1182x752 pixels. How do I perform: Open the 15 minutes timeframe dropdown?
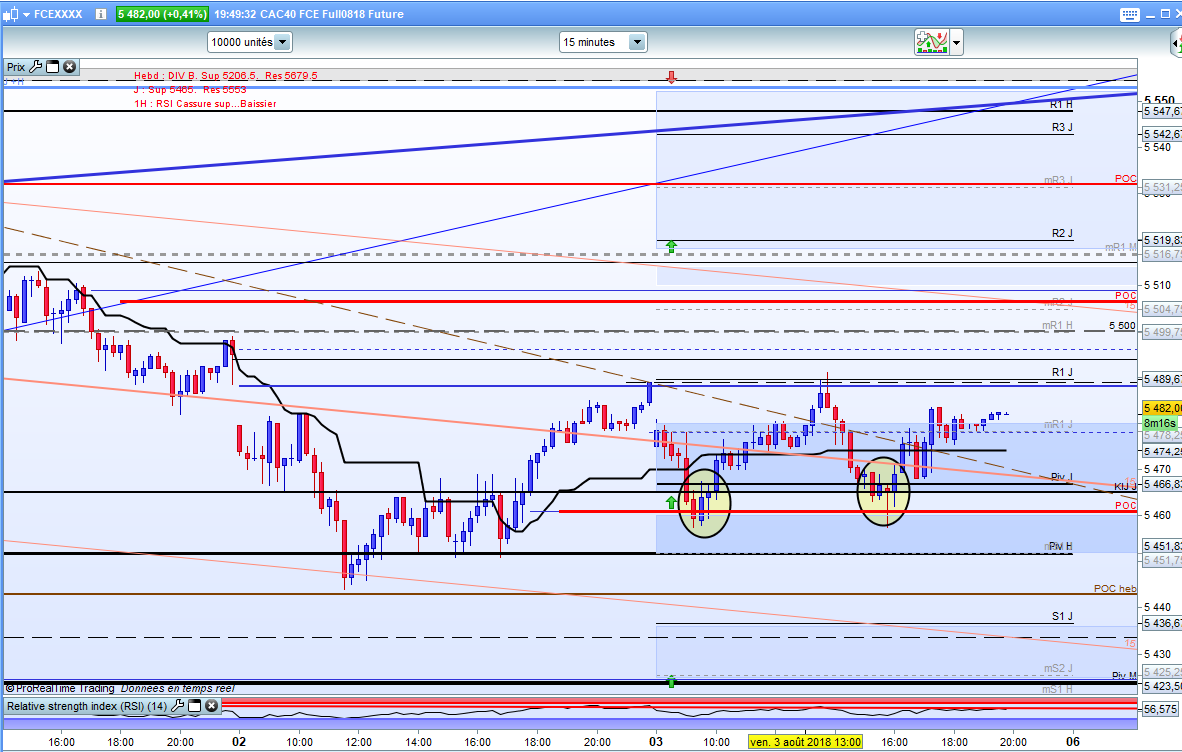603,42
